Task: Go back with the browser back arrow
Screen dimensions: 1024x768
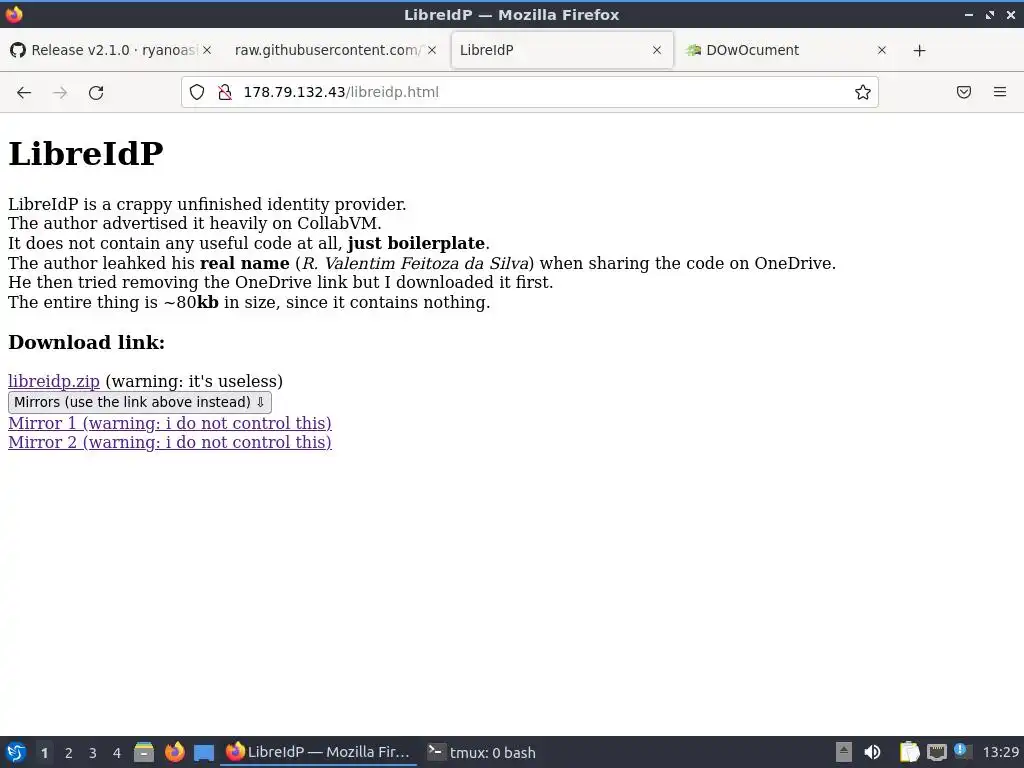Action: click(x=24, y=93)
